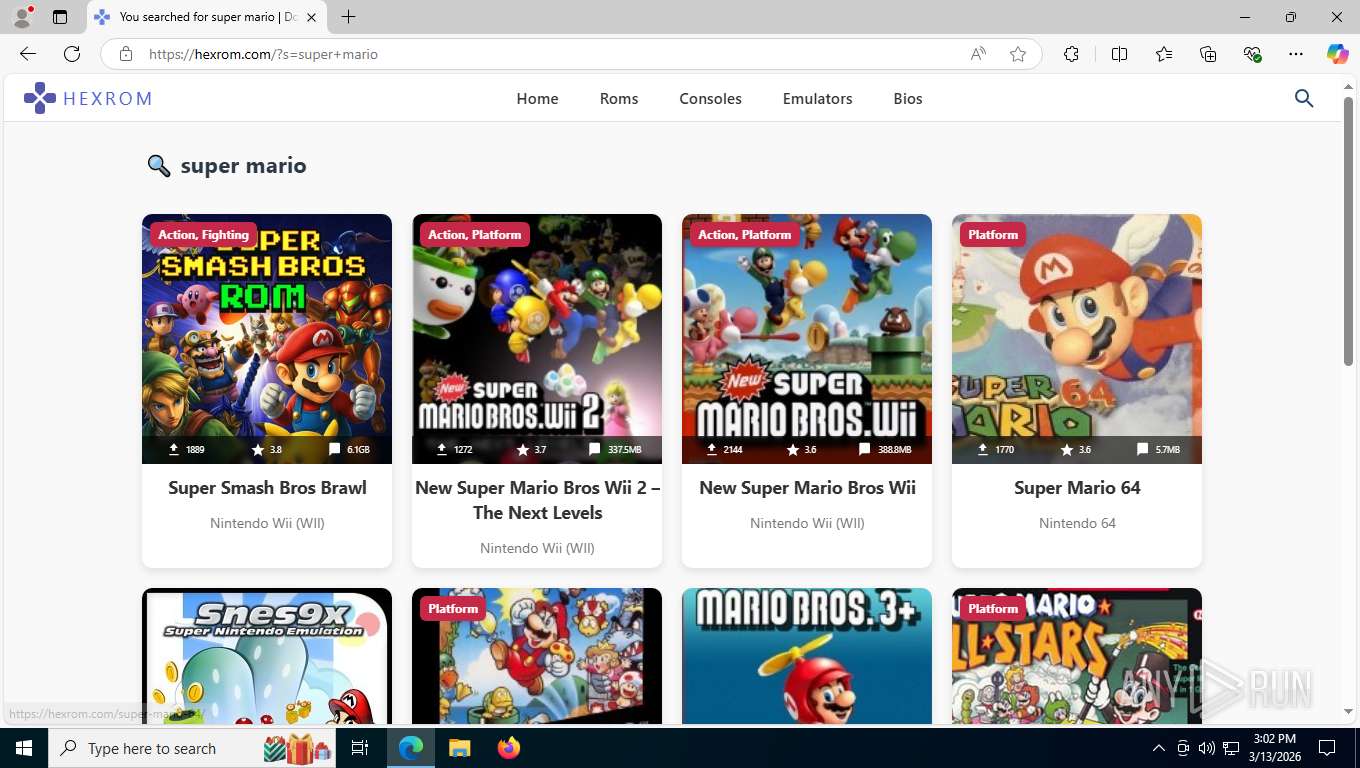Open Emulators menu item
The image size is (1360, 768).
(x=817, y=98)
